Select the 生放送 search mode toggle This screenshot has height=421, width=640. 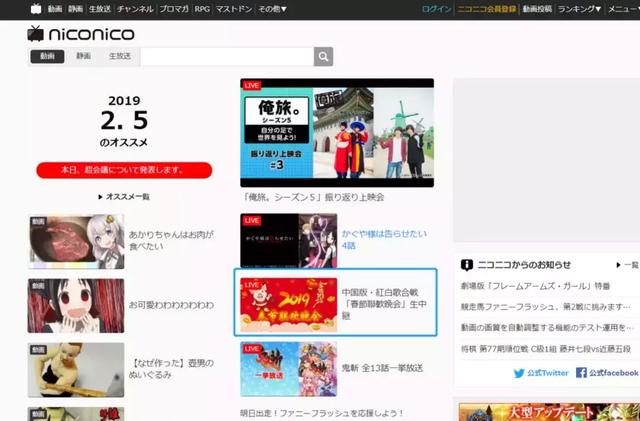120,56
